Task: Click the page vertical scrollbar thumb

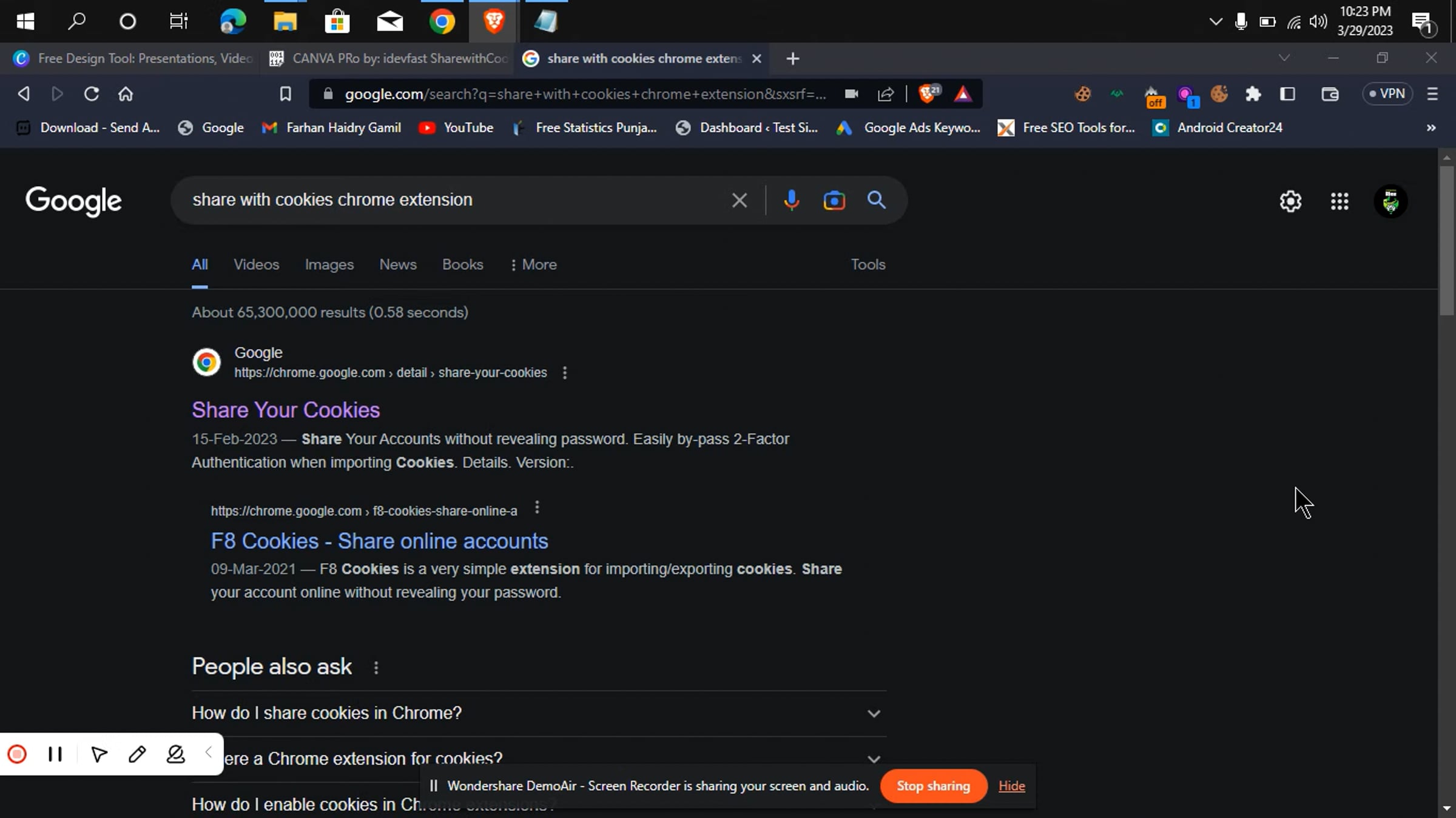Action: coord(1446,240)
